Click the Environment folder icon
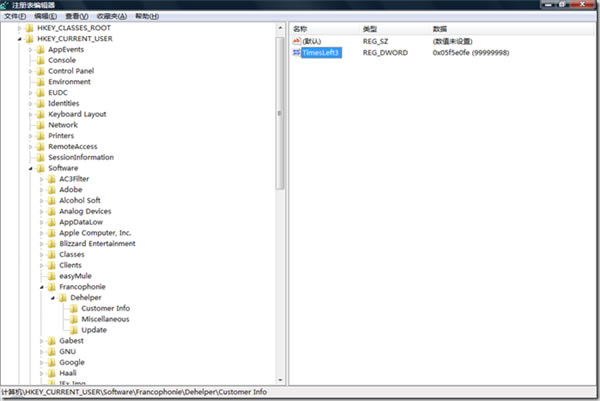600x401 pixels. pyautogui.click(x=41, y=82)
